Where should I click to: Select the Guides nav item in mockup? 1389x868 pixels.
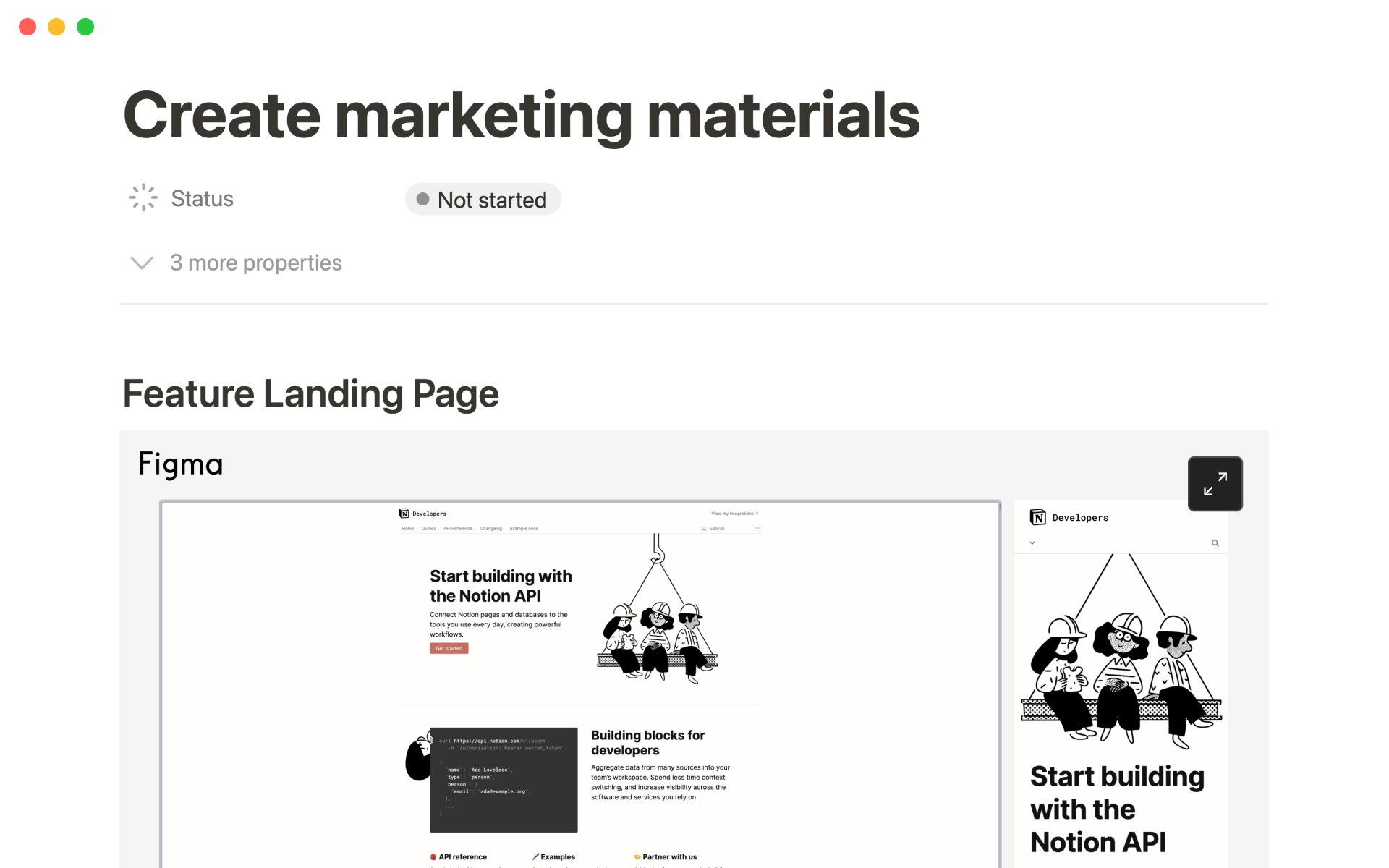pos(428,529)
